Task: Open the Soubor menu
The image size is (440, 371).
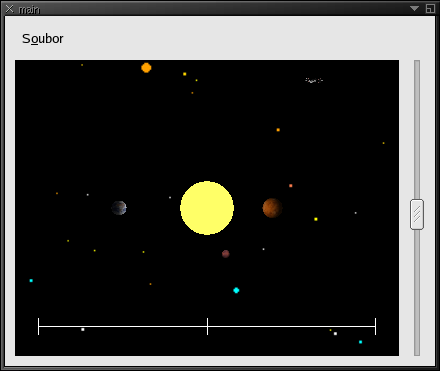Action: [43, 39]
